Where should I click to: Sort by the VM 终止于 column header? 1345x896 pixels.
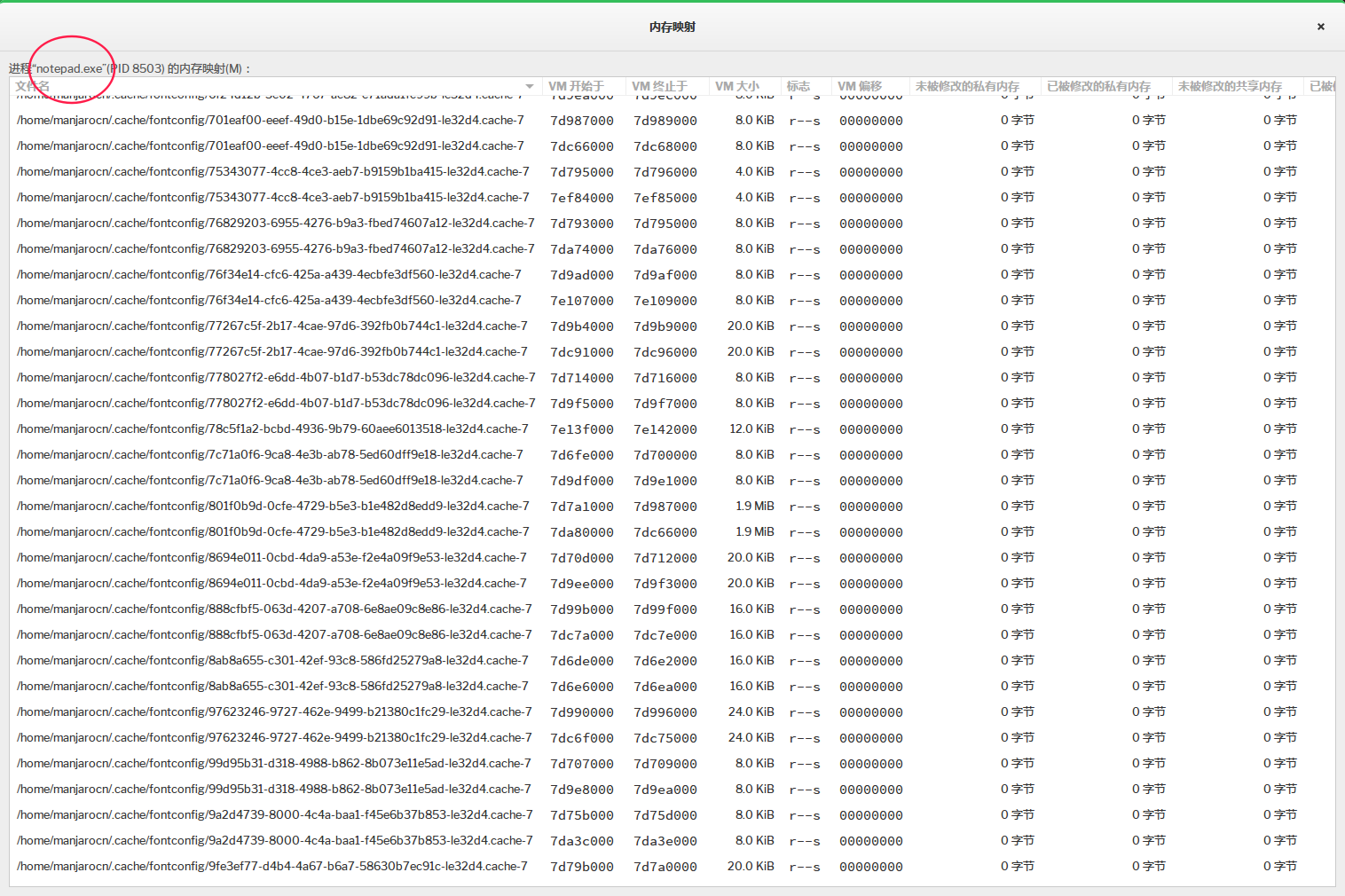click(x=660, y=86)
